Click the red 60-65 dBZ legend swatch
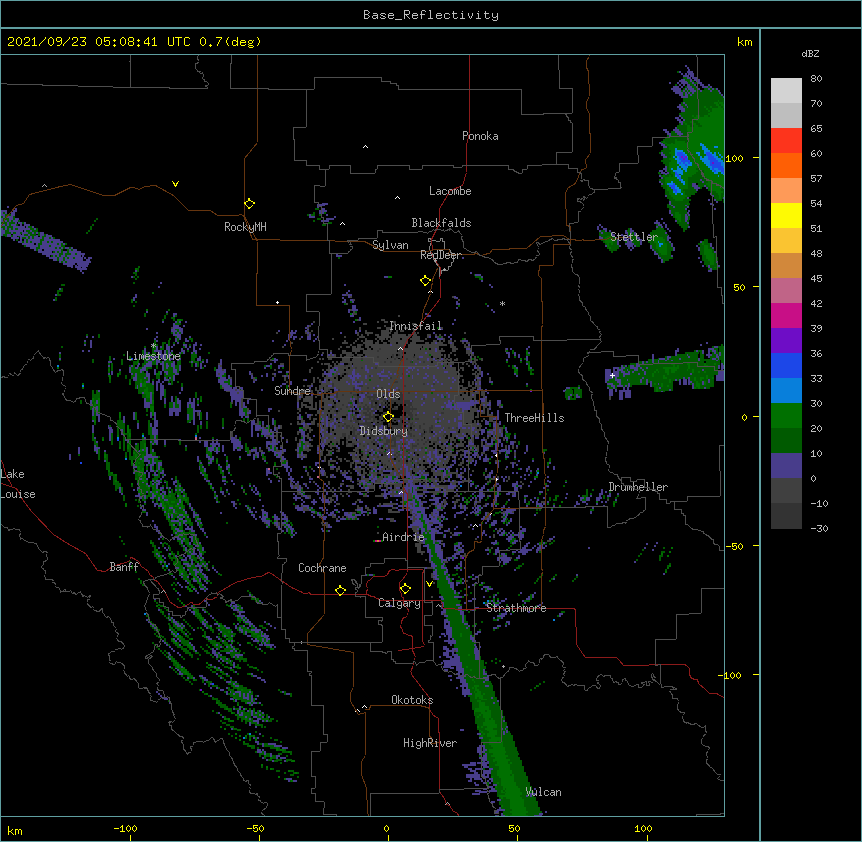 (786, 141)
